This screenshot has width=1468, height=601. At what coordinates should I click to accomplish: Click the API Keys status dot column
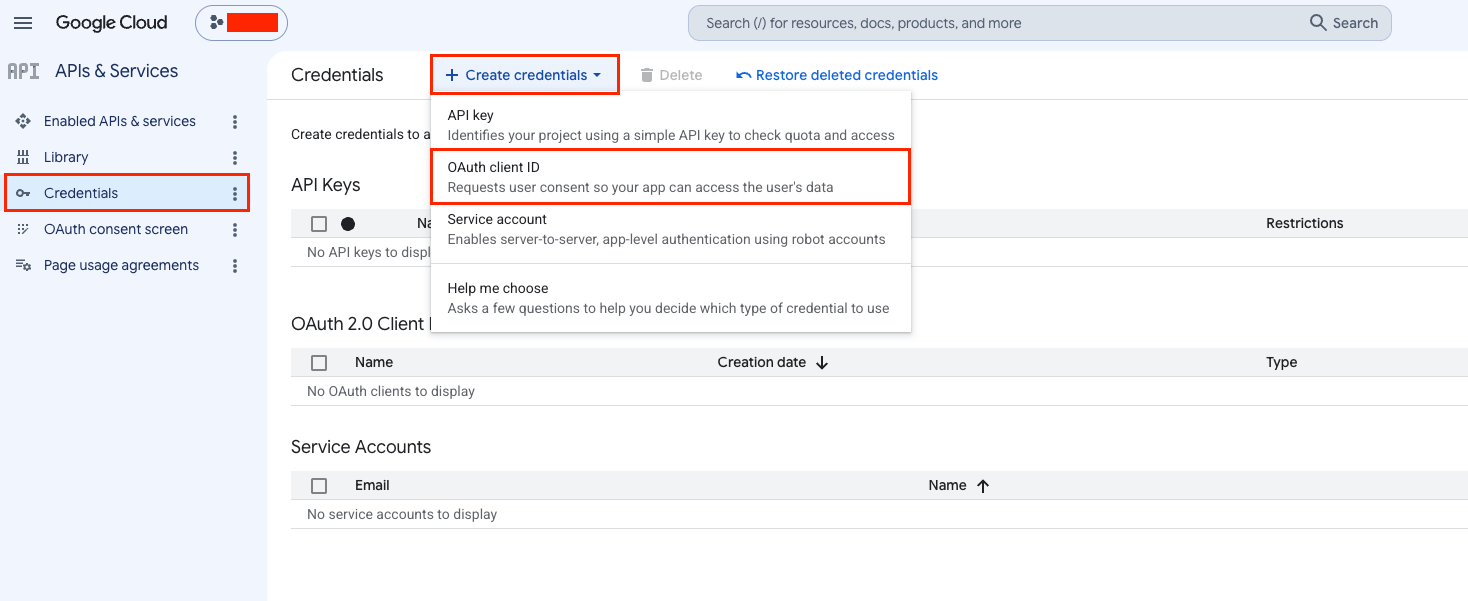point(348,224)
